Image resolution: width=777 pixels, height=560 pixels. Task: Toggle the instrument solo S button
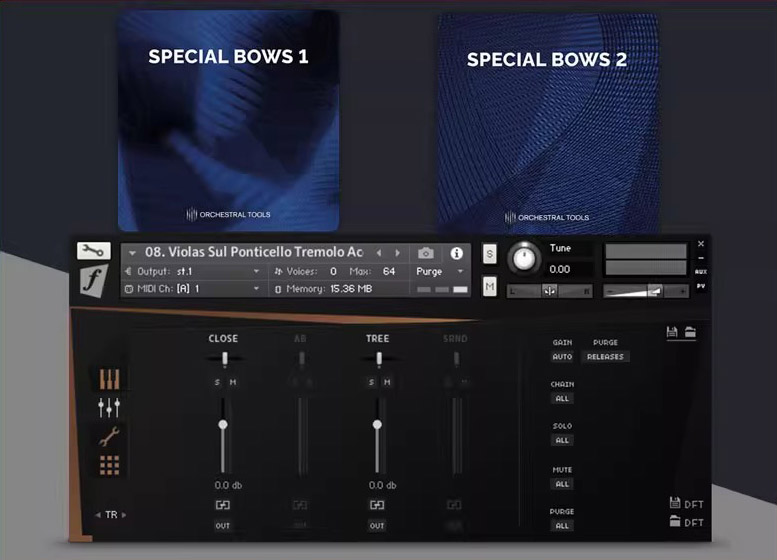coord(490,254)
